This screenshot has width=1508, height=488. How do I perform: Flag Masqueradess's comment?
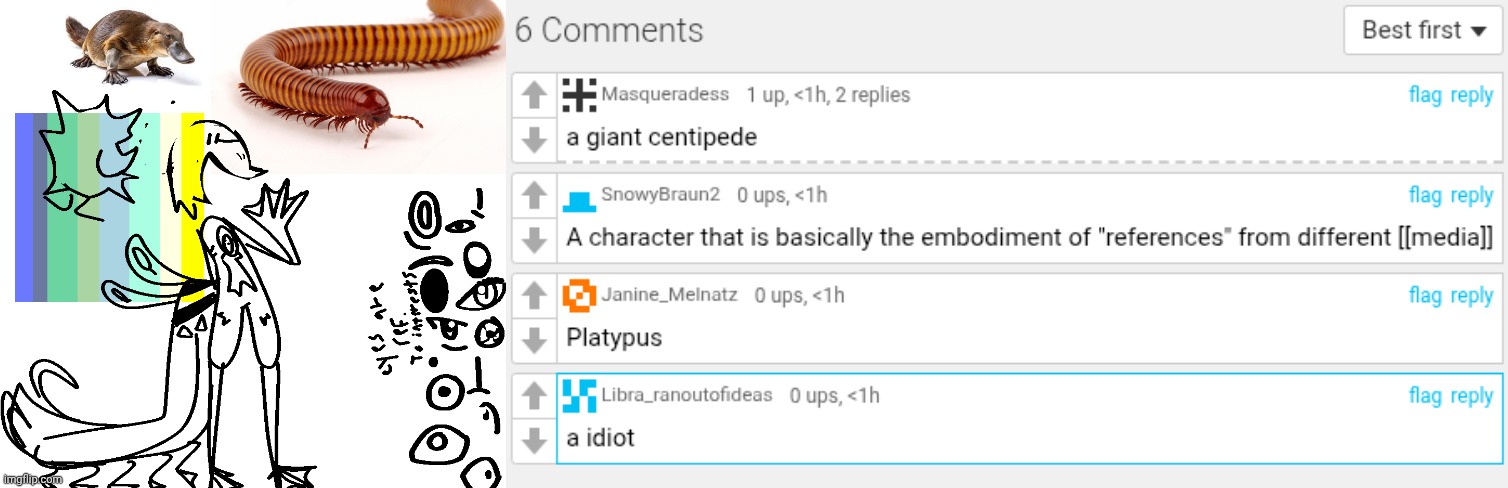[1425, 95]
